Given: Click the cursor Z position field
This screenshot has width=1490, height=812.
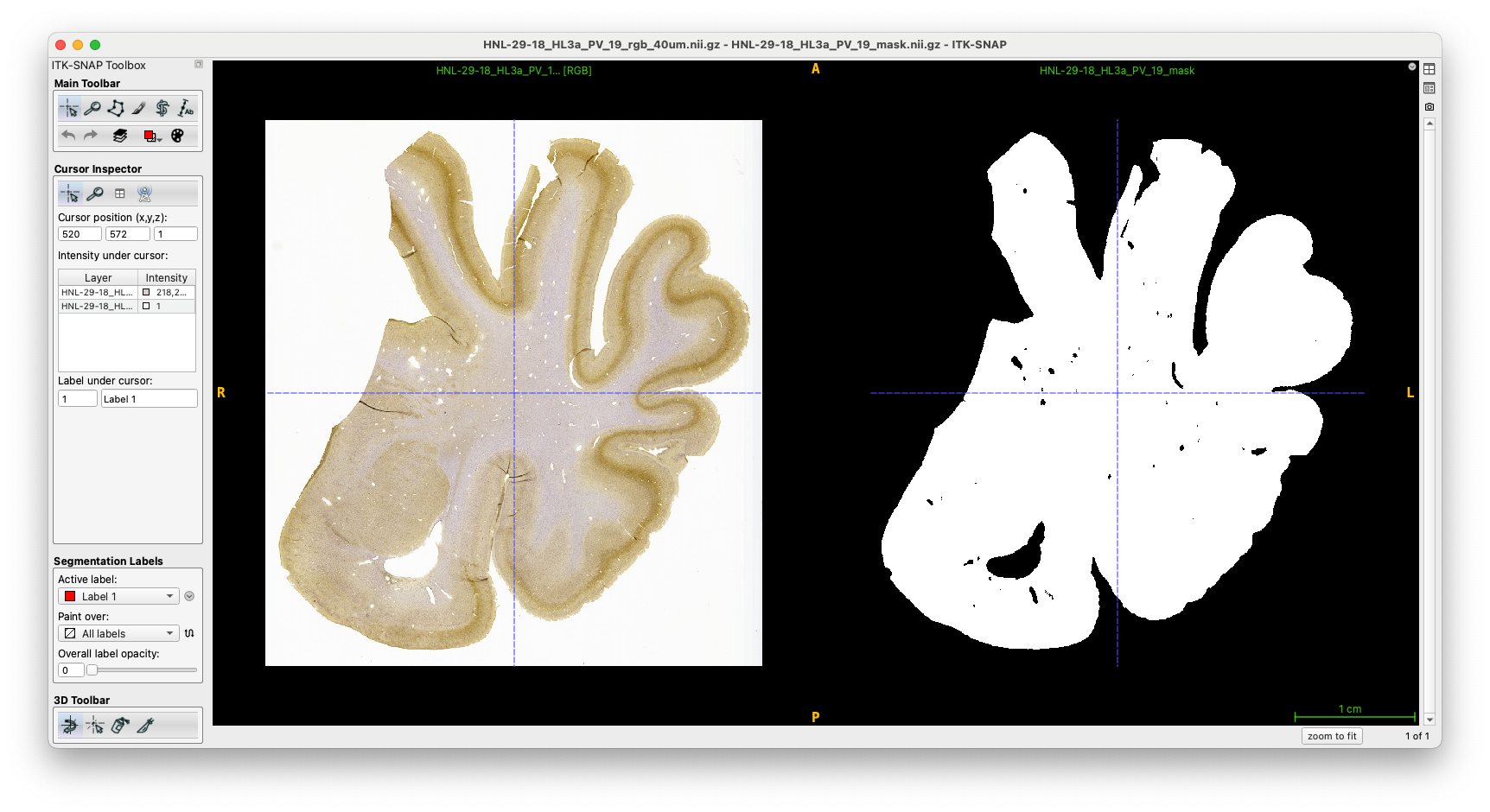Looking at the screenshot, I should tap(175, 234).
